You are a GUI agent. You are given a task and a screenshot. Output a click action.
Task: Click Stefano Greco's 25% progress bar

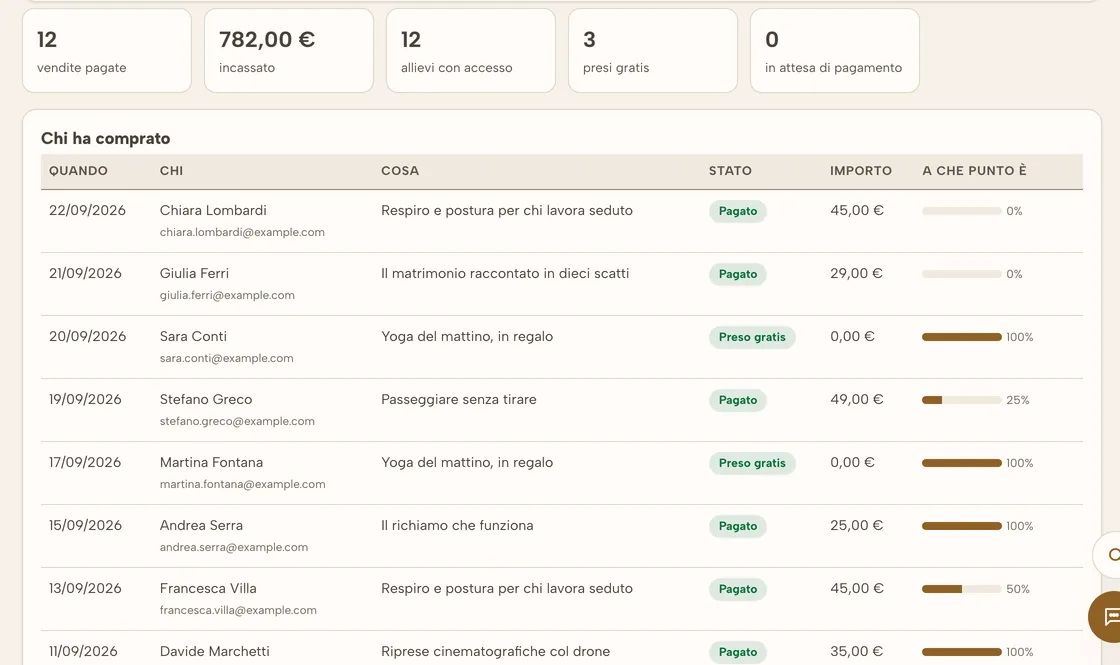click(x=961, y=400)
